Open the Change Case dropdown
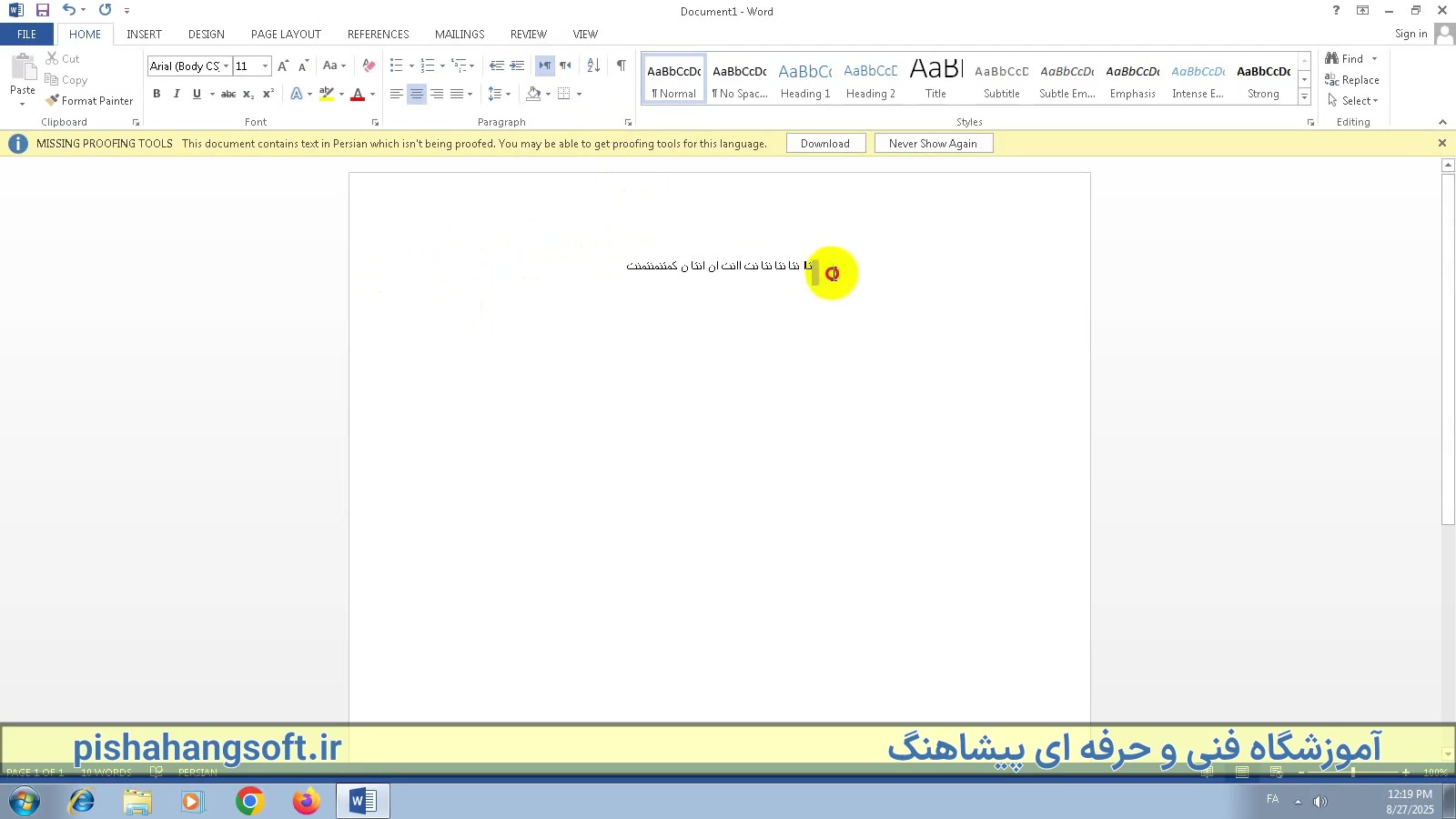 click(x=334, y=66)
